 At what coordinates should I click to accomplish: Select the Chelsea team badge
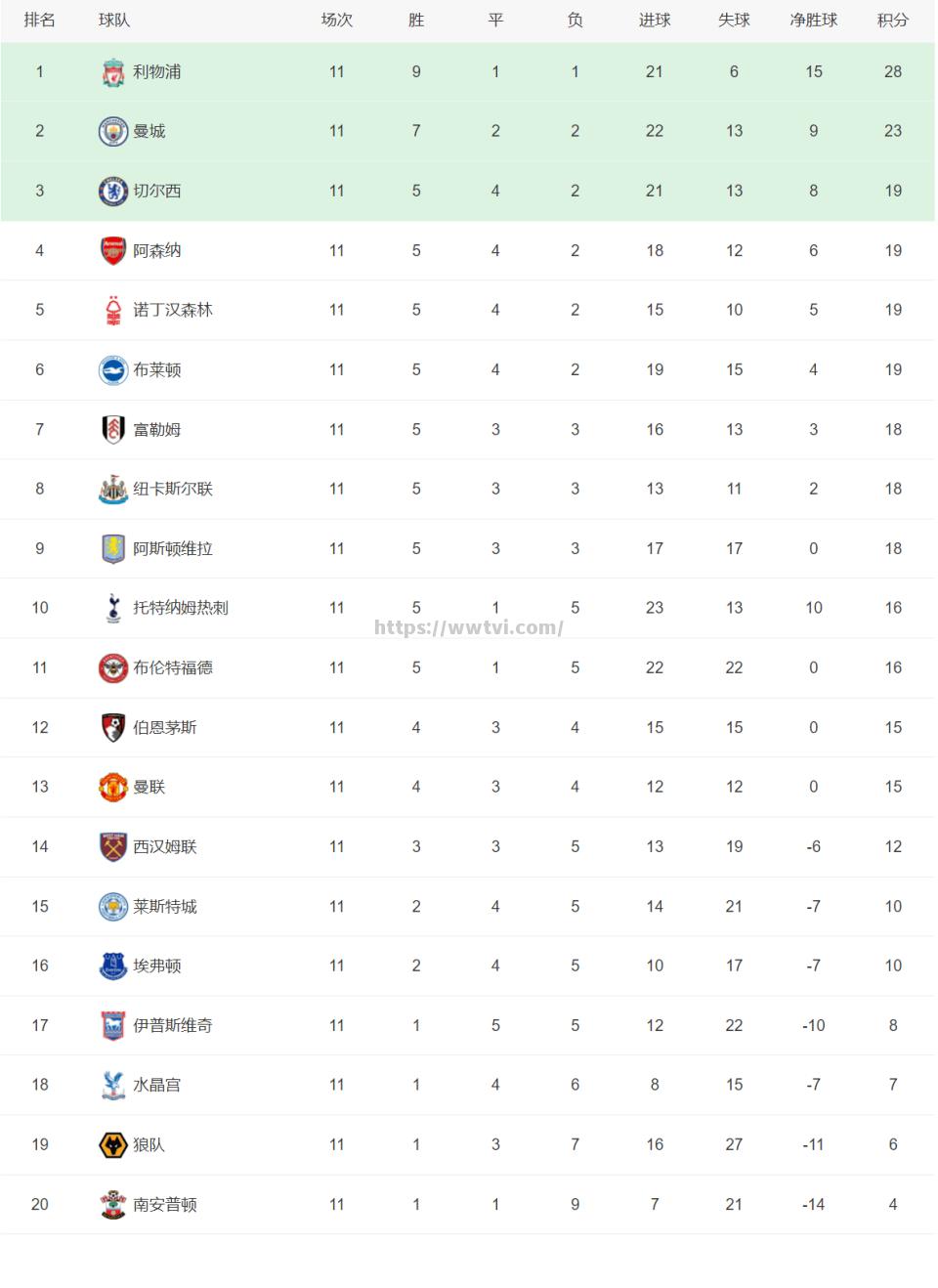click(x=113, y=192)
